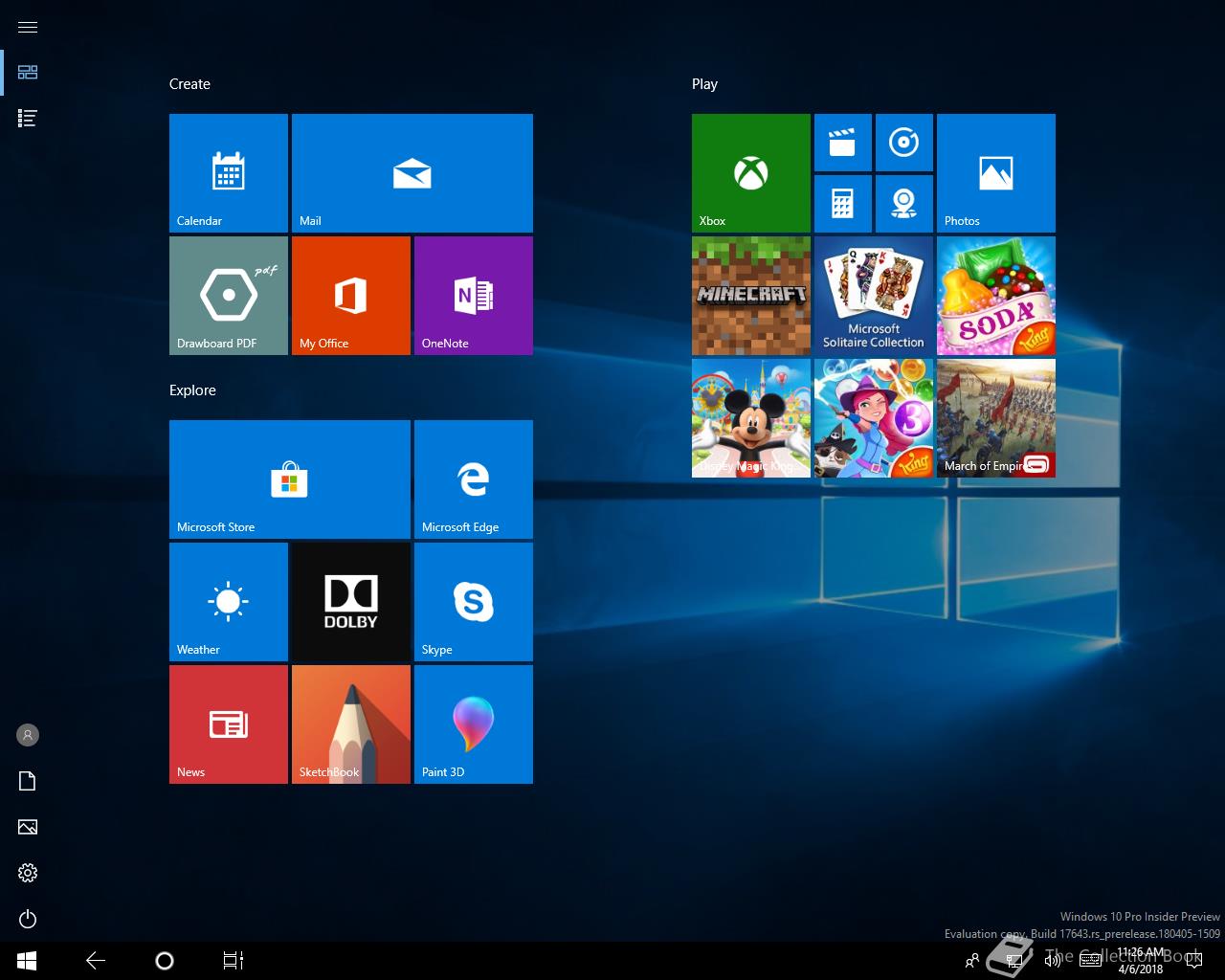The image size is (1225, 980).
Task: Open the Camera webcam small tile
Action: point(904,204)
